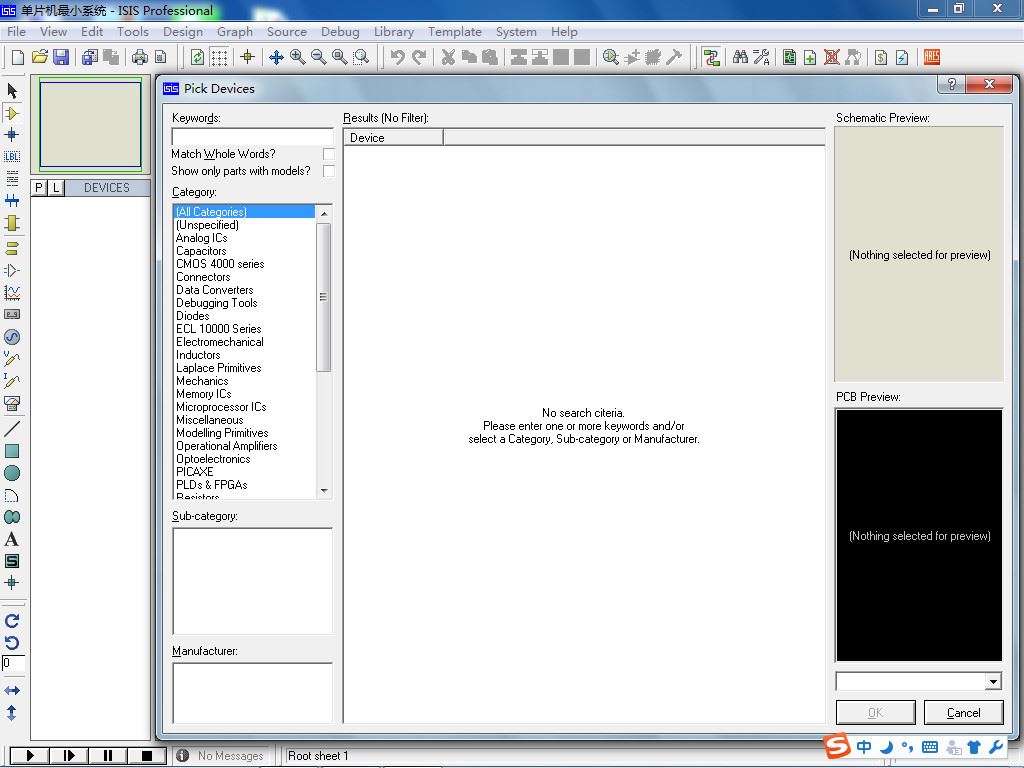Click the P pick devices button

tap(39, 188)
